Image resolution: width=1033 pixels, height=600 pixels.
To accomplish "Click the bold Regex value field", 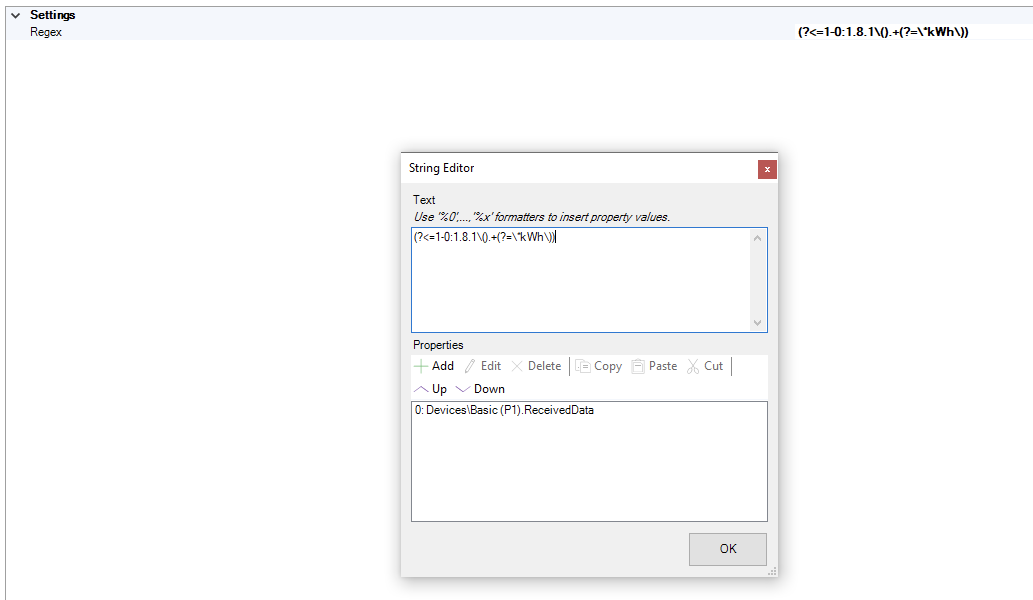I will 883,32.
